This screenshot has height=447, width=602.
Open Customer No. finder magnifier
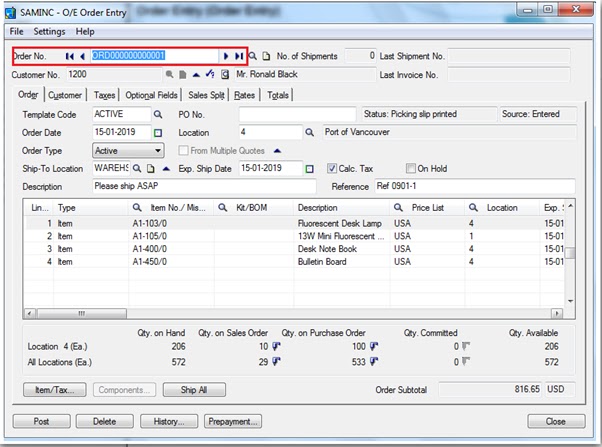pyautogui.click(x=169, y=74)
